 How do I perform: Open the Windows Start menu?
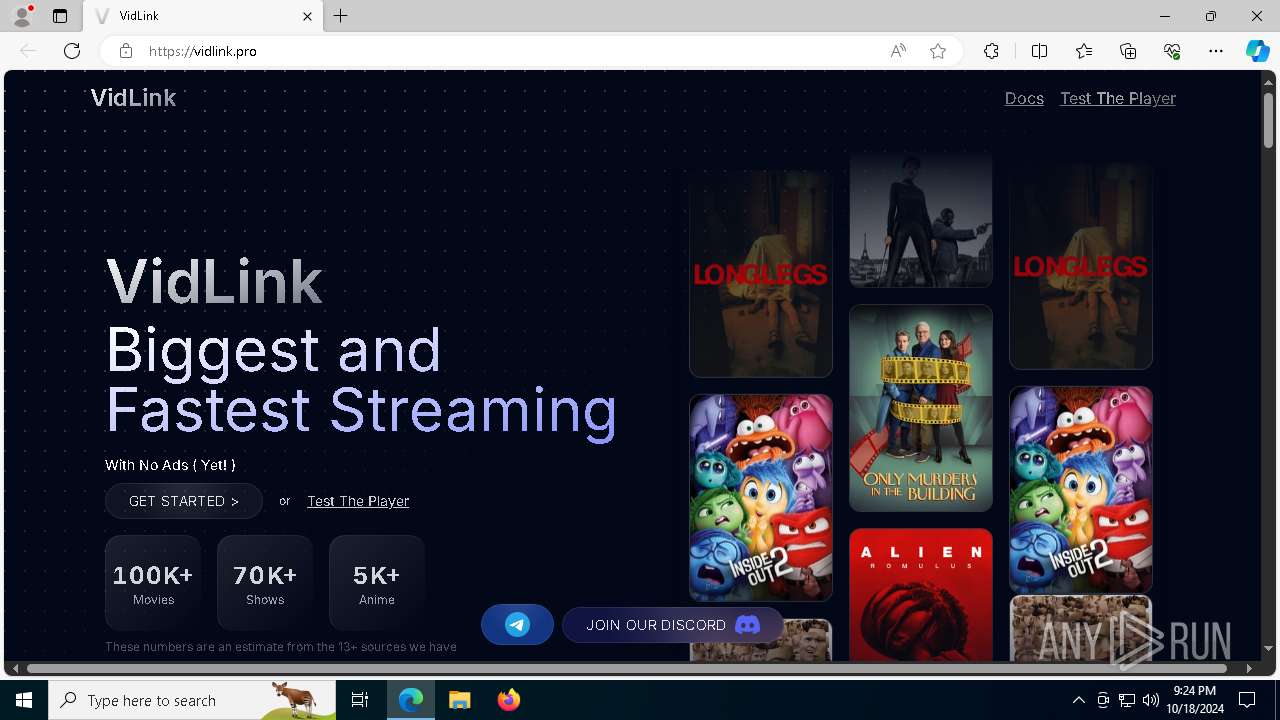coord(24,700)
